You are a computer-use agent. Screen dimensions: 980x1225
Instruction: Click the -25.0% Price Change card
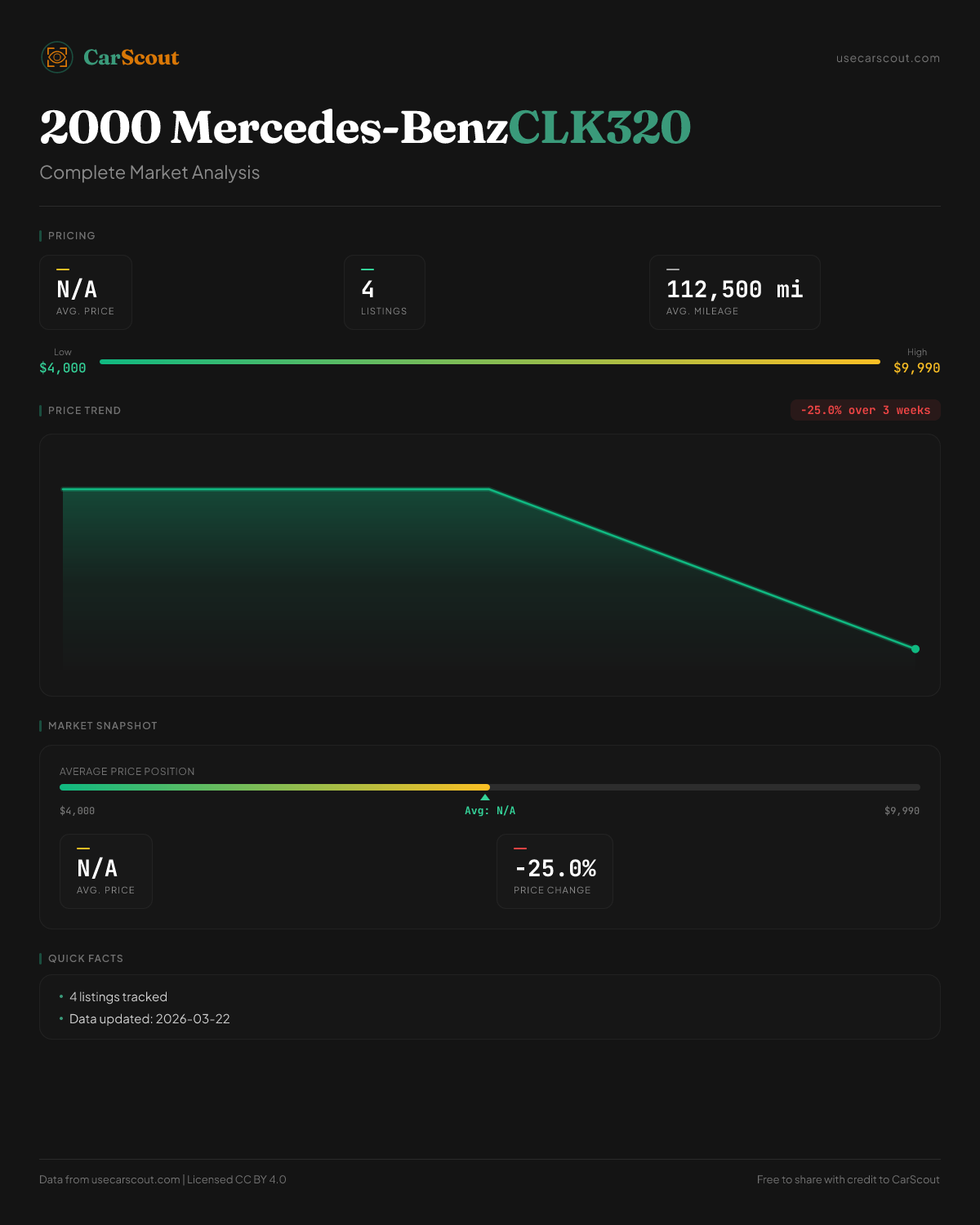[555, 871]
